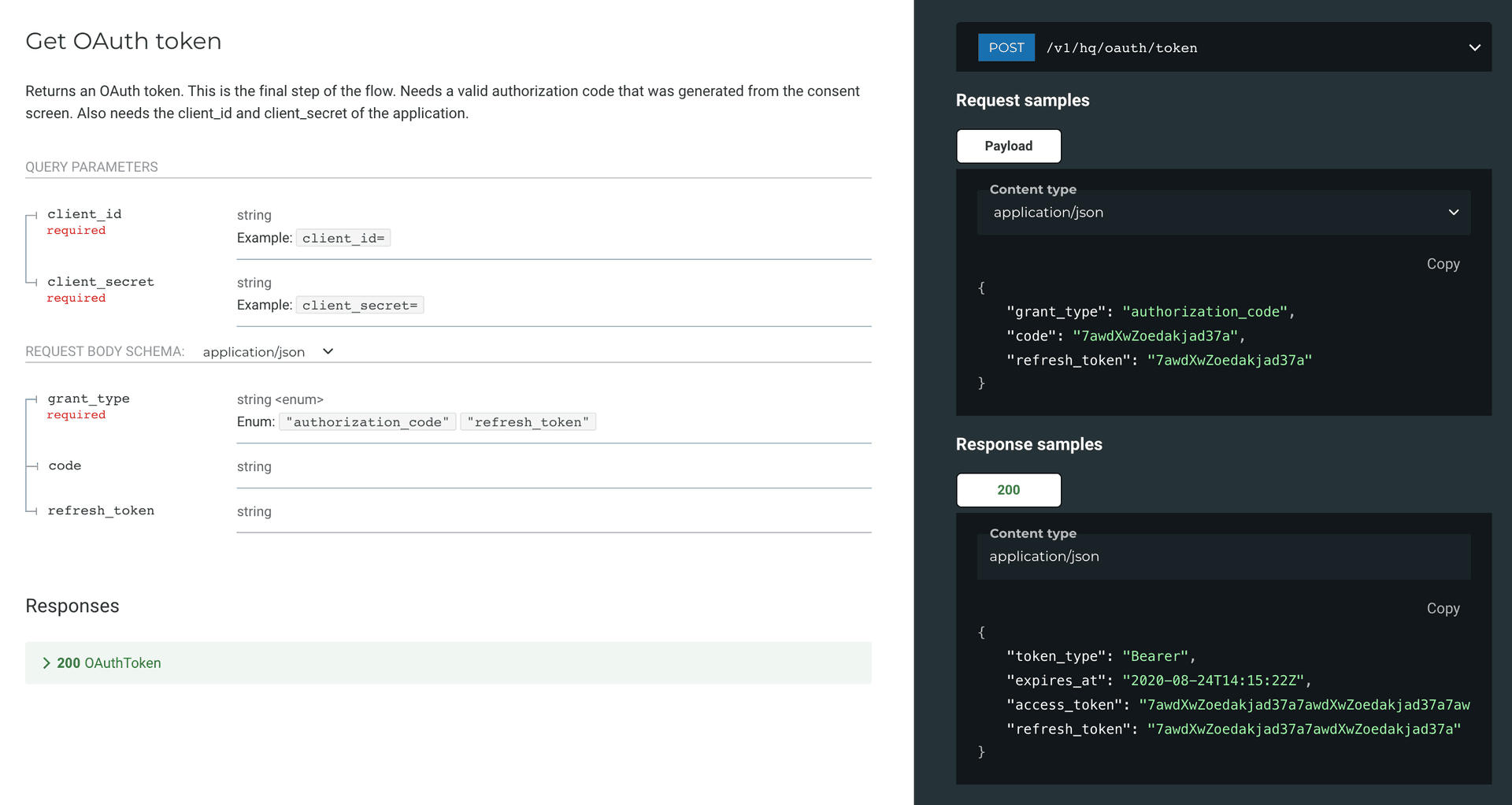This screenshot has height=805, width=1512.
Task: Expand the POST endpoint chevron
Action: [1474, 48]
